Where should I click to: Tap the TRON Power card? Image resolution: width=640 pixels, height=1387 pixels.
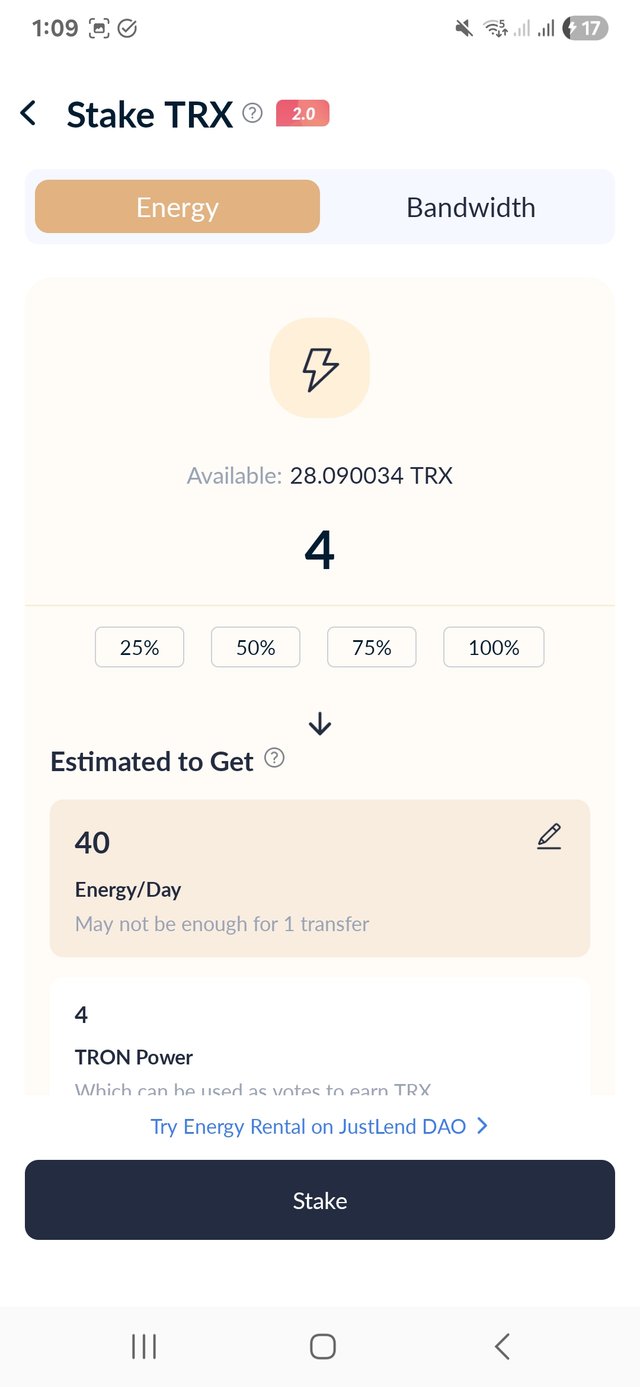320,1040
